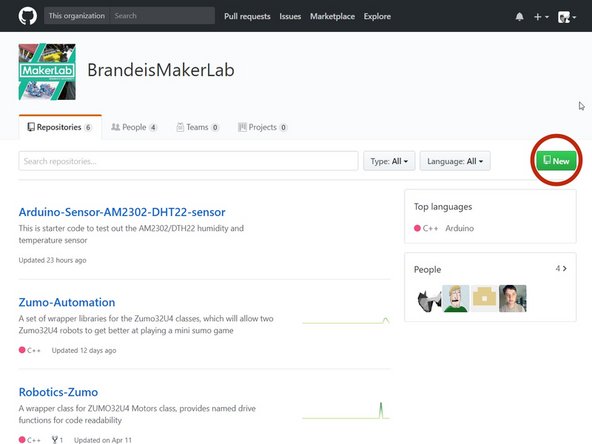
Task: Open the first member's polygon avatar
Action: [428, 299]
